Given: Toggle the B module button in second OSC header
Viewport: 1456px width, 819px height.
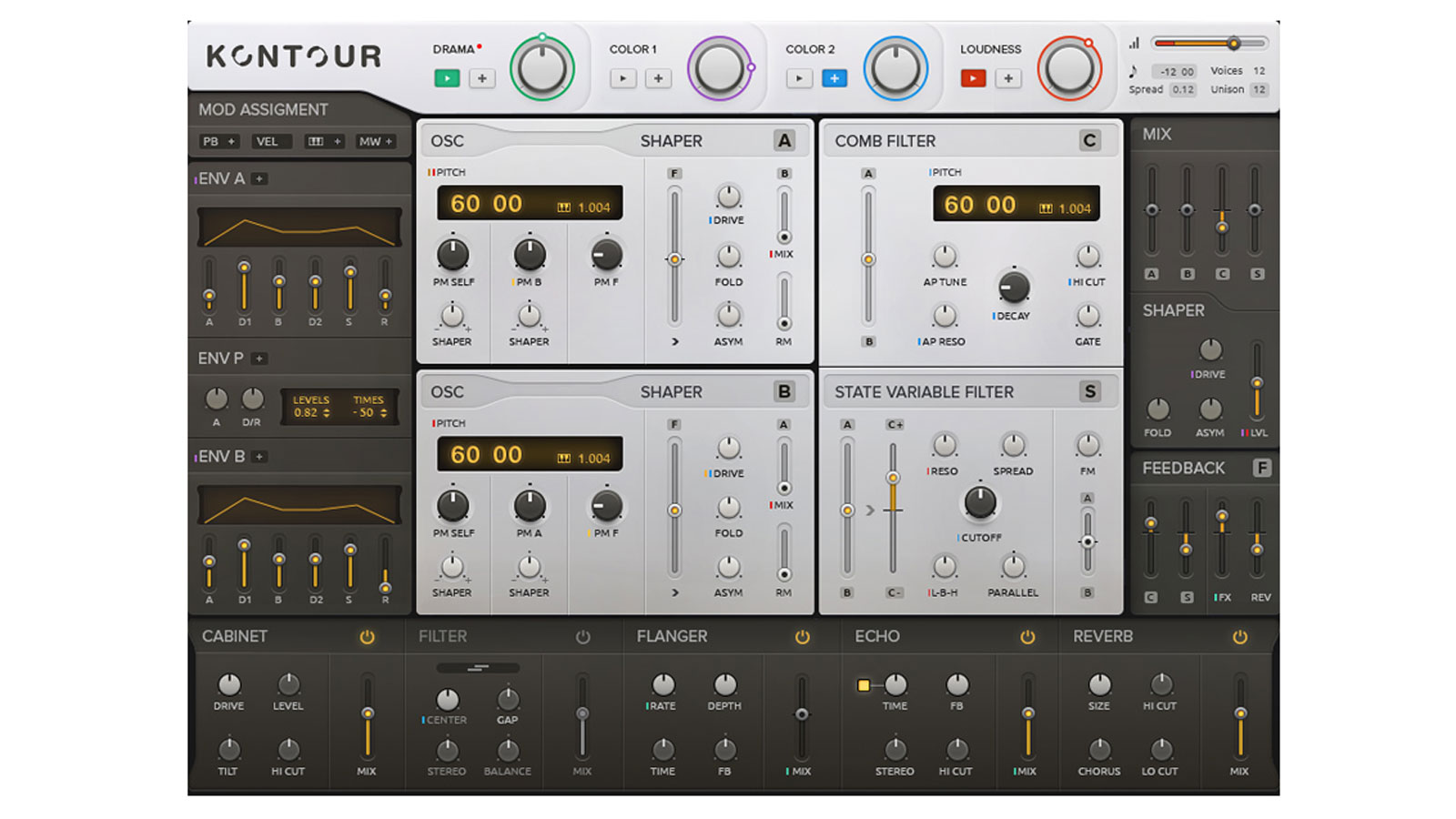Looking at the screenshot, I should tap(784, 391).
